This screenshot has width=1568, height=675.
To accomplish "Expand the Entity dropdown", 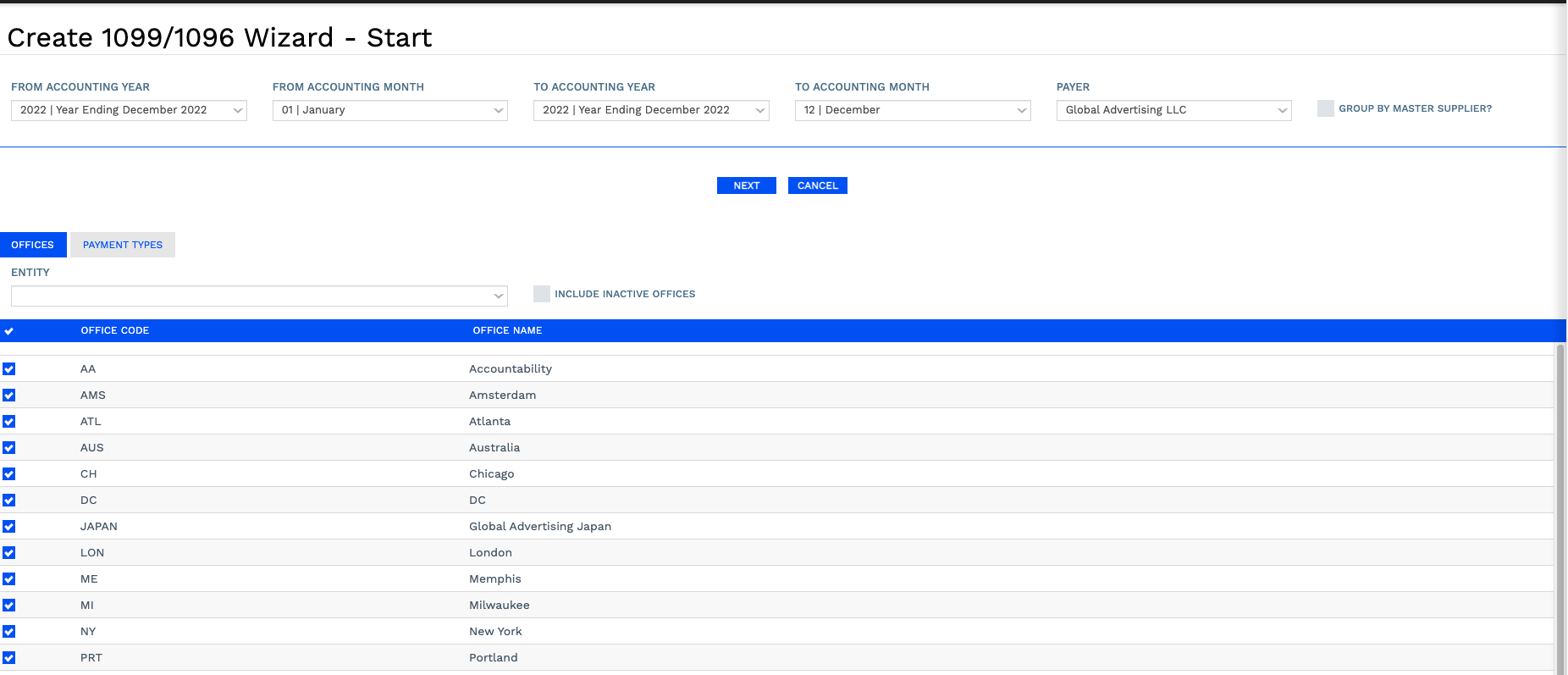I will point(259,296).
